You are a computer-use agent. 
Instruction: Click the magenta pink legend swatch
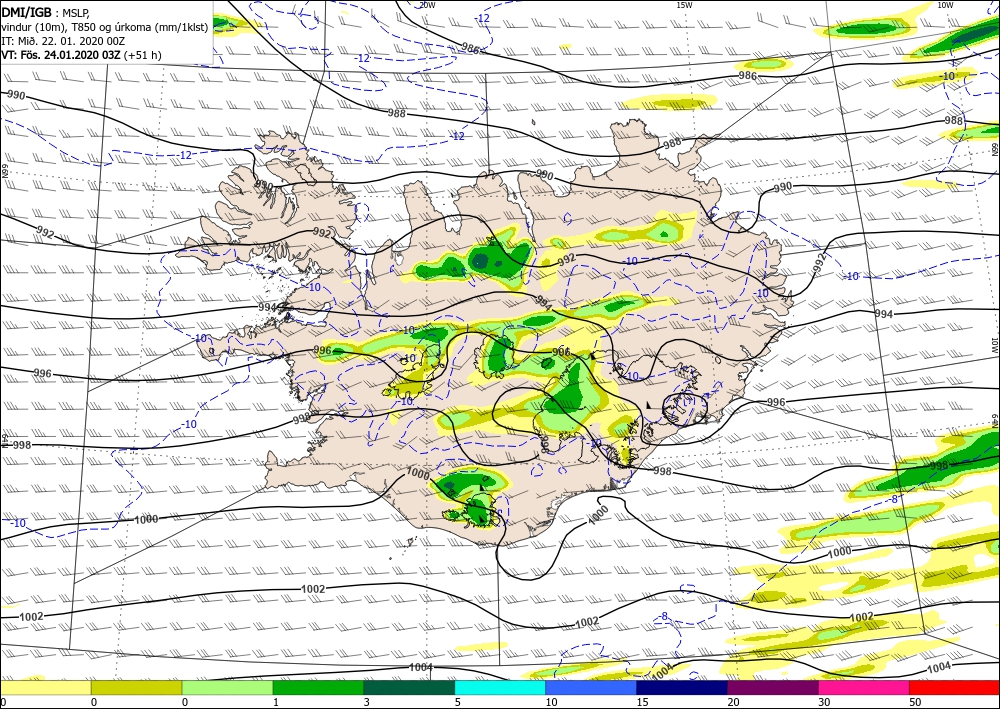(864, 687)
